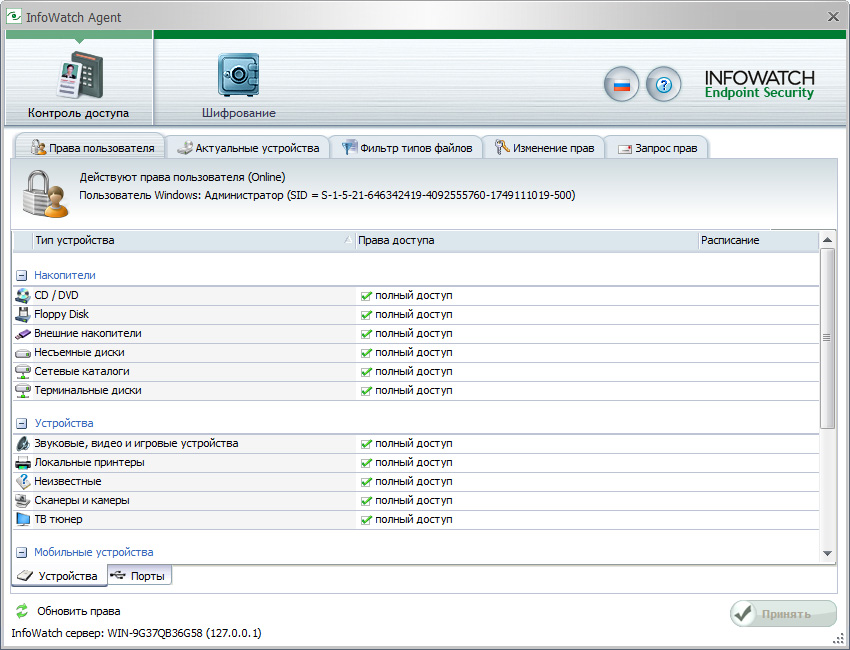This screenshot has height=650, width=850.
Task: Click the Накопители group label
Action: [65, 275]
